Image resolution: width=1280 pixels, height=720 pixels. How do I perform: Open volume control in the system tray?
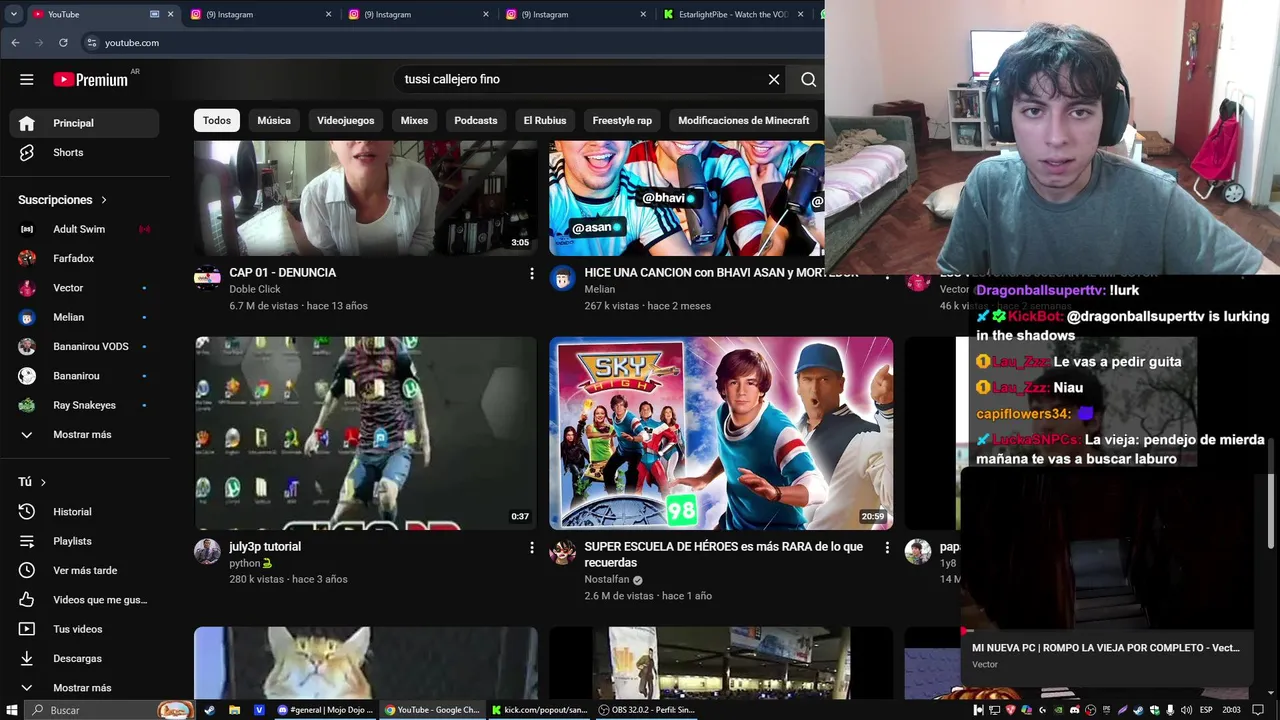click(x=1186, y=710)
